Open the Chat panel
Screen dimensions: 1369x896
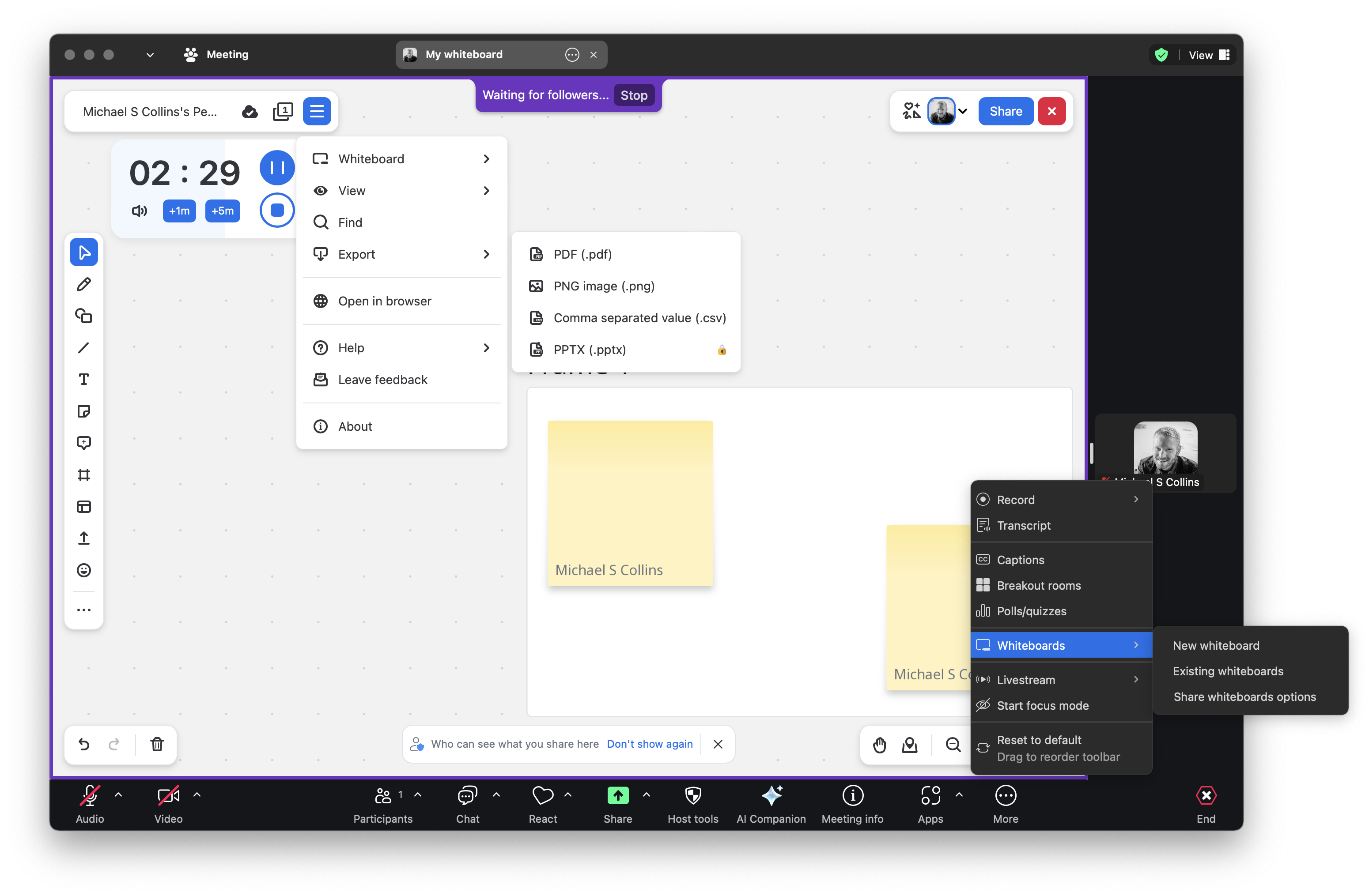(467, 803)
